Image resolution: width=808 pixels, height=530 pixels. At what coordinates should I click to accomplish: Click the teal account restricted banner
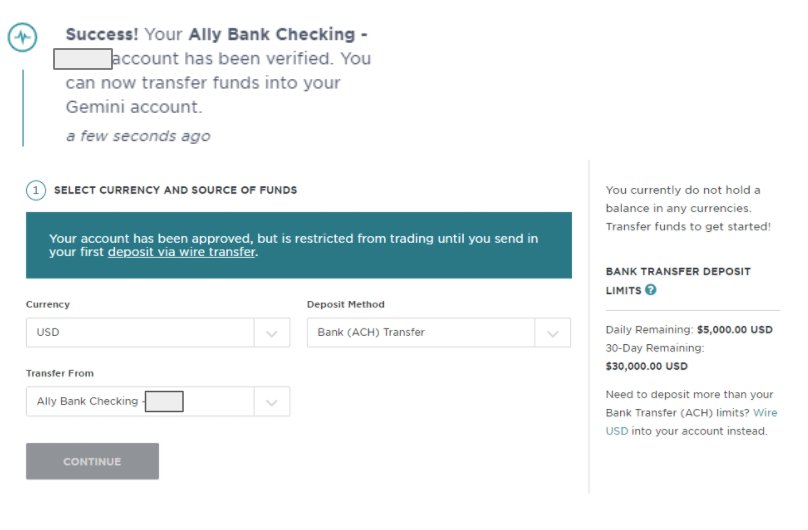[299, 245]
